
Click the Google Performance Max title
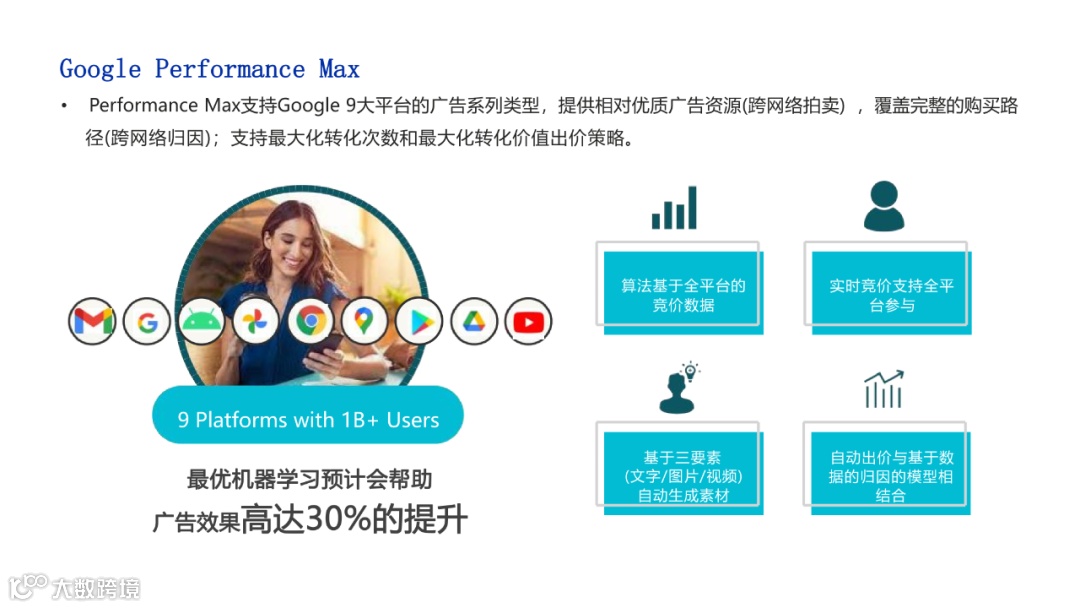click(209, 69)
